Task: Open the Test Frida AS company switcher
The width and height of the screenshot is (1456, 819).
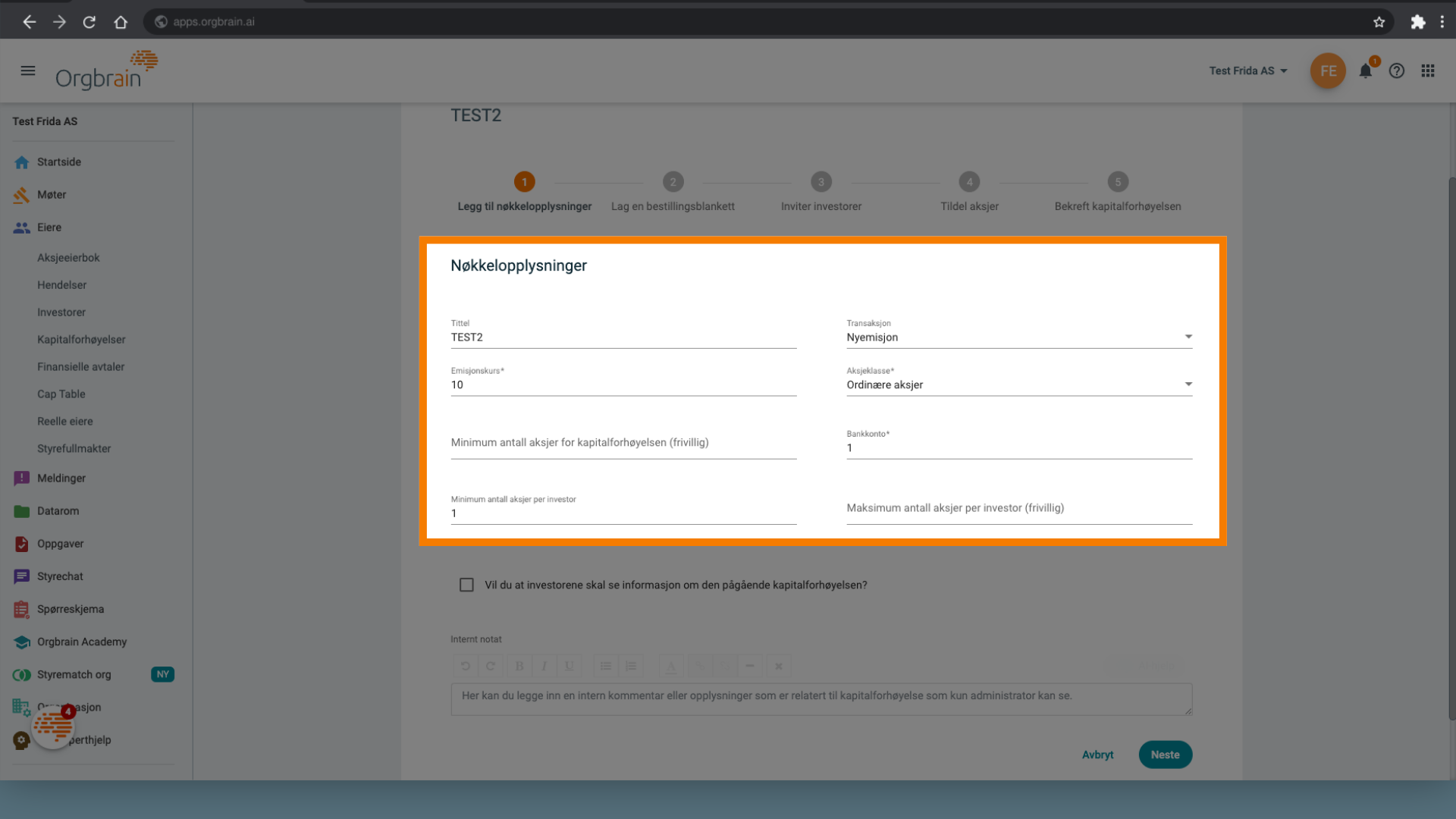Action: [1248, 71]
